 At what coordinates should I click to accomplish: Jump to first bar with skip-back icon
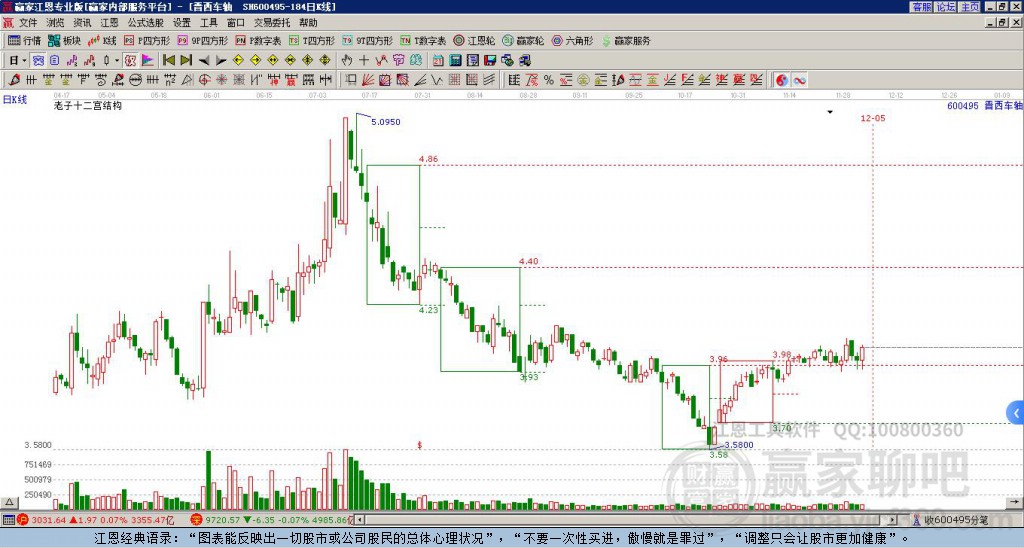168,61
